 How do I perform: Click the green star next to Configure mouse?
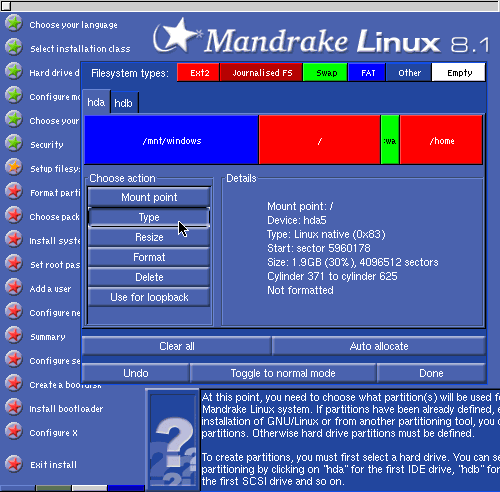coord(14,95)
